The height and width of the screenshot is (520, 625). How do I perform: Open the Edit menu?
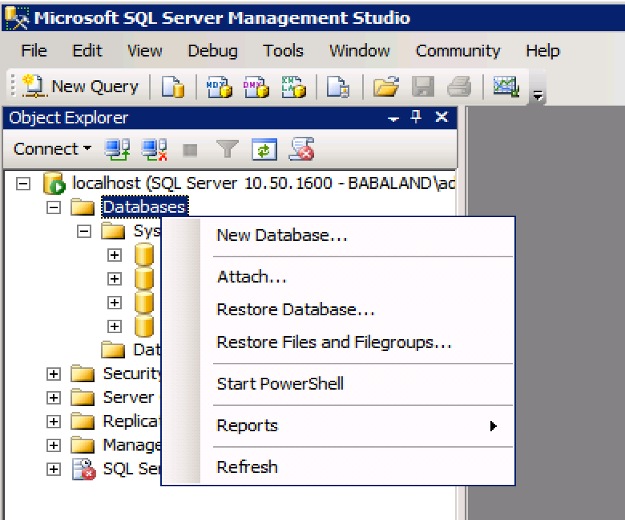[87, 51]
